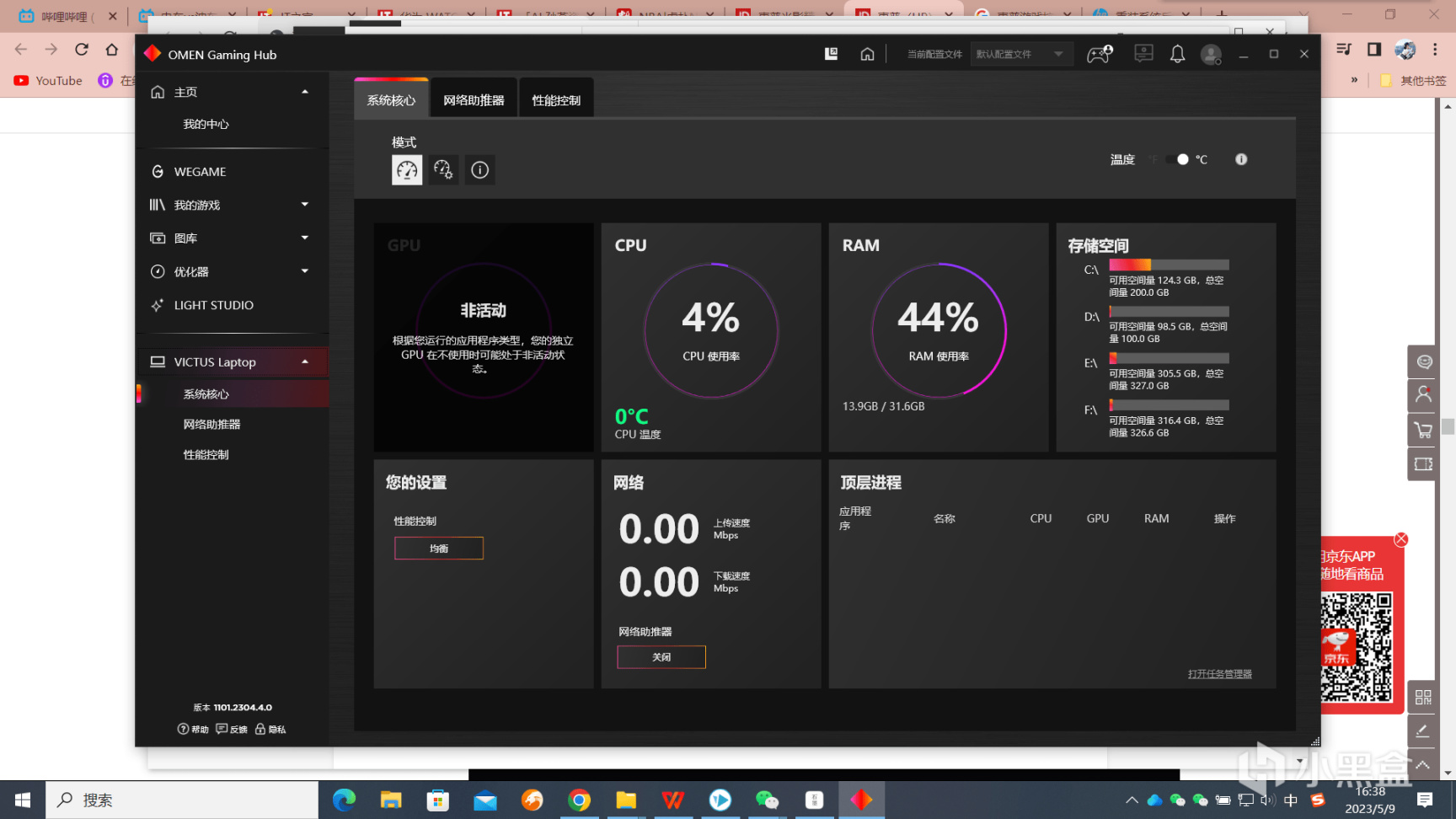Click the 京东 QR code thumbnail

[x=1356, y=647]
